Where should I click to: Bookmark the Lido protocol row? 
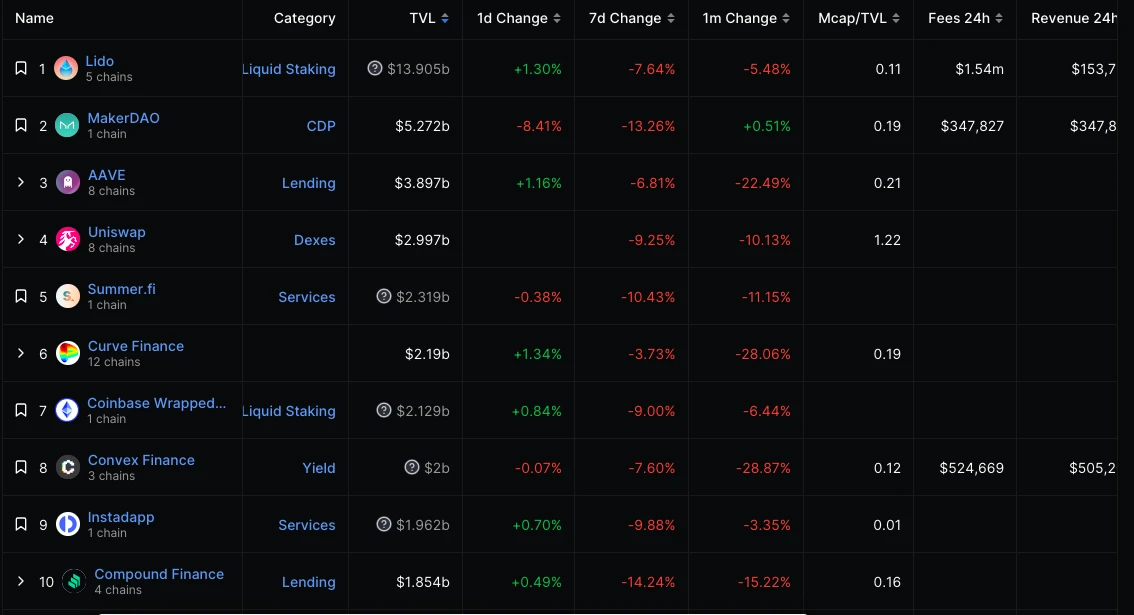pos(20,68)
